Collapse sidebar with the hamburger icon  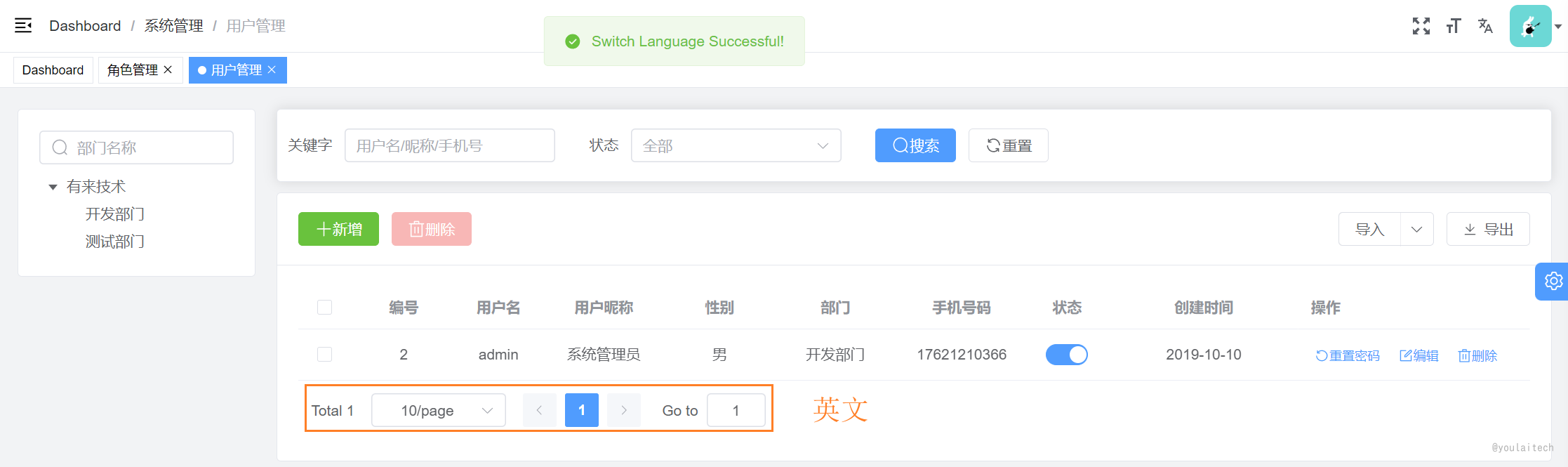(23, 26)
